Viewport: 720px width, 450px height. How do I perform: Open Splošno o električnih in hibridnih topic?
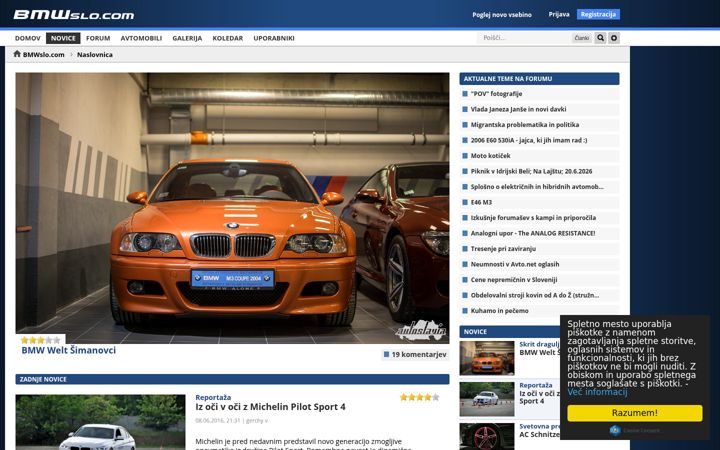pyautogui.click(x=537, y=187)
